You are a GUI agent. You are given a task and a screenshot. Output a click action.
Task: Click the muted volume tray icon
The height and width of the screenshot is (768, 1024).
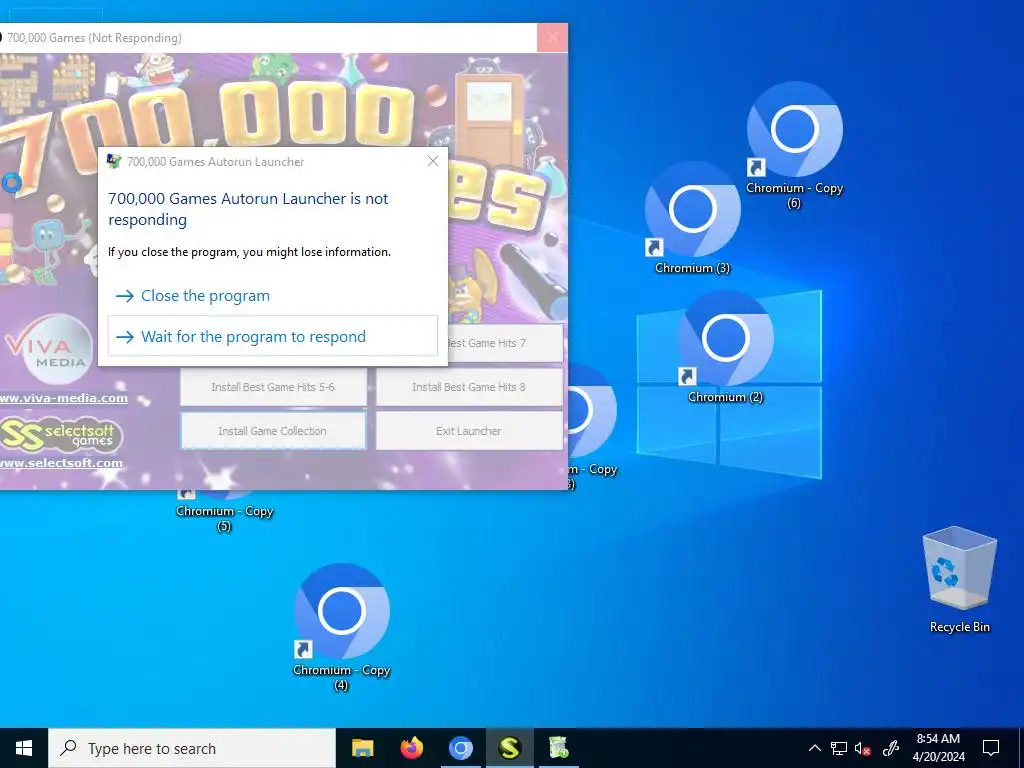[863, 748]
